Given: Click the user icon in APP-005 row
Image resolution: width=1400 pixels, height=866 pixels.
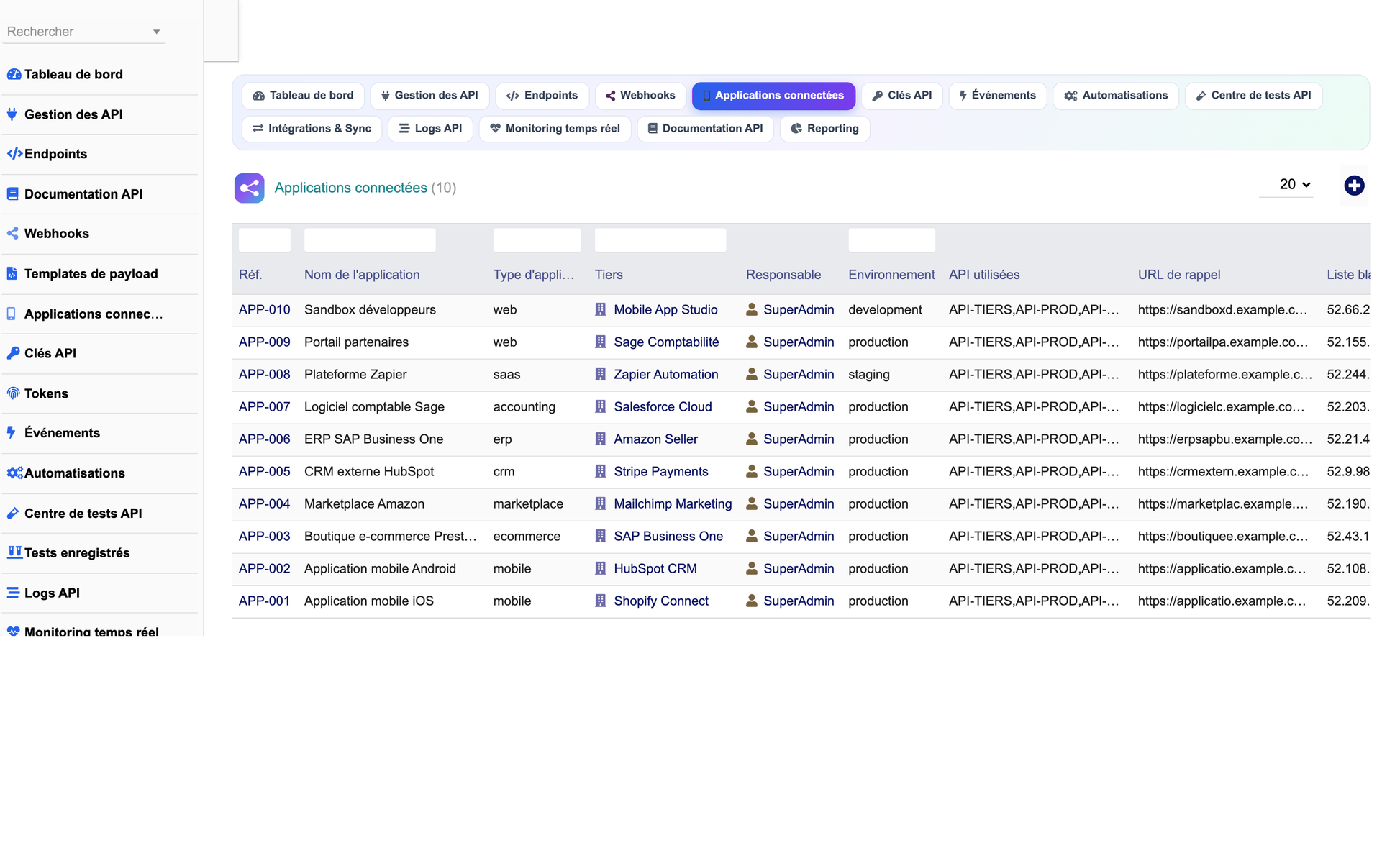Looking at the screenshot, I should coord(752,471).
